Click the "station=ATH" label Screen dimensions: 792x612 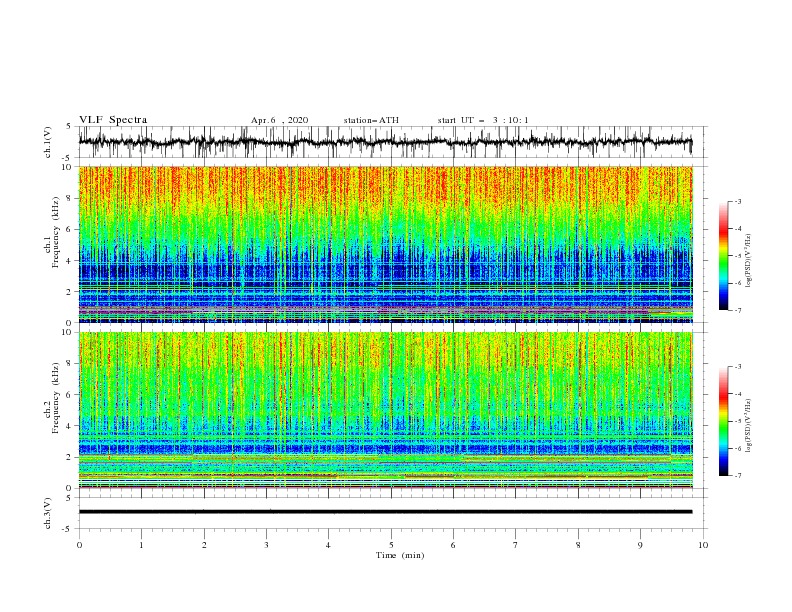371,120
